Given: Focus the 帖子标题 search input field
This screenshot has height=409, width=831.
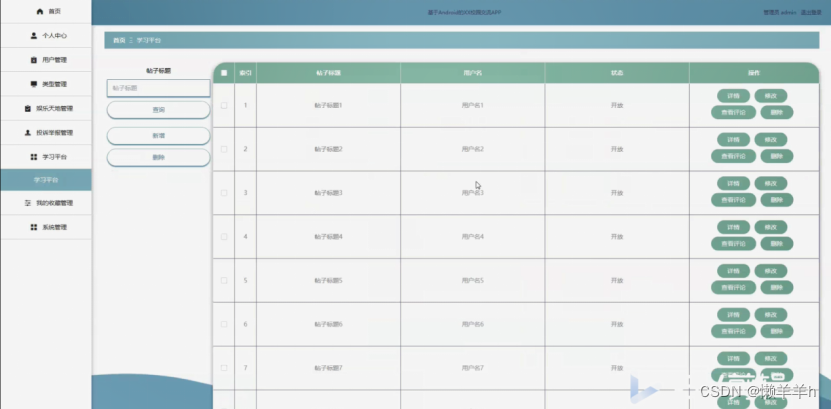Looking at the screenshot, I should [x=158, y=88].
